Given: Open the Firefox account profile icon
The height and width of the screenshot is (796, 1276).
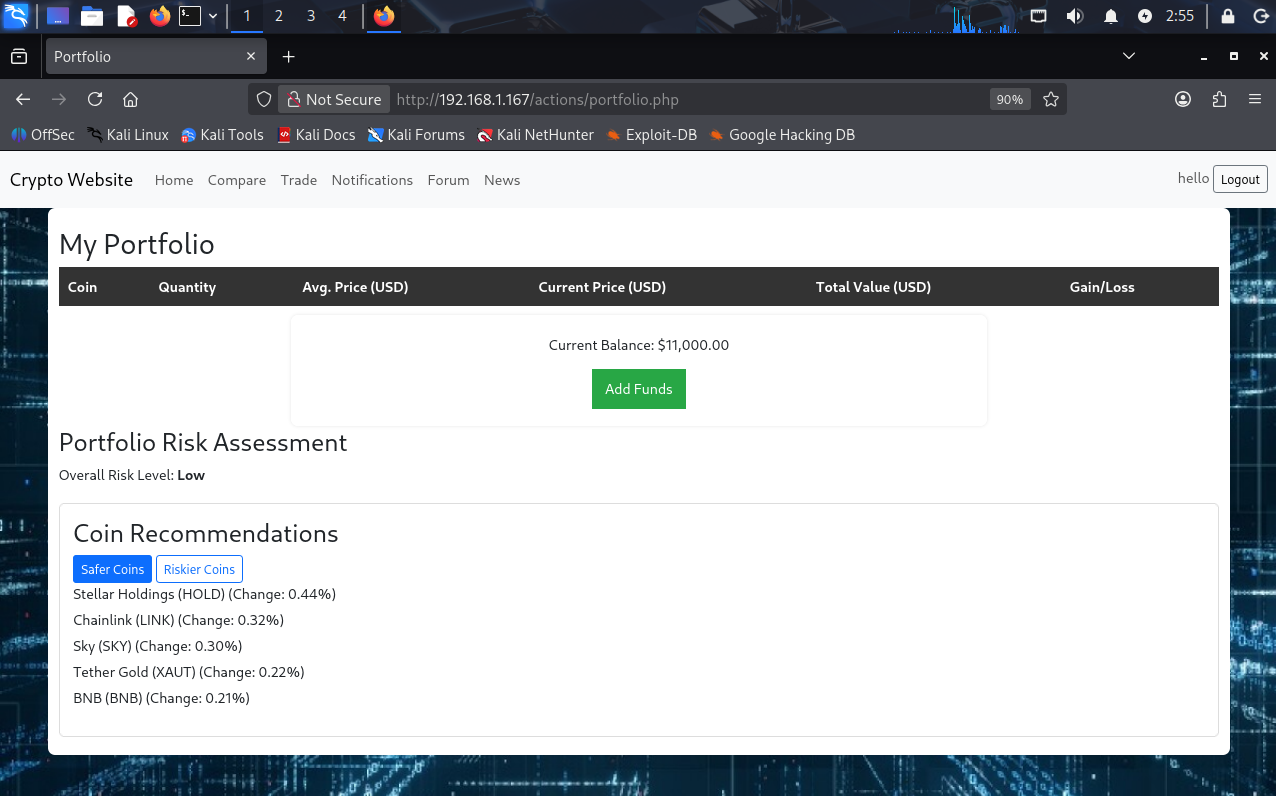Looking at the screenshot, I should [x=1183, y=99].
